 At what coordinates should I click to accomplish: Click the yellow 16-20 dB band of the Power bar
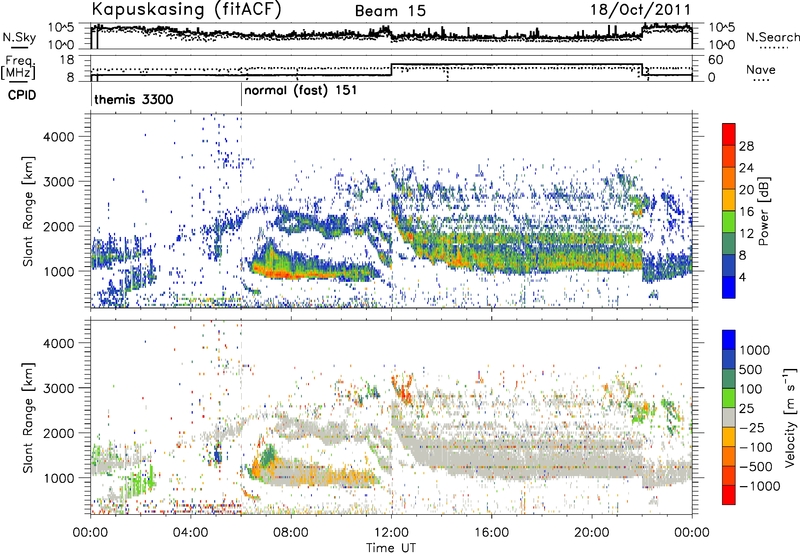point(729,200)
